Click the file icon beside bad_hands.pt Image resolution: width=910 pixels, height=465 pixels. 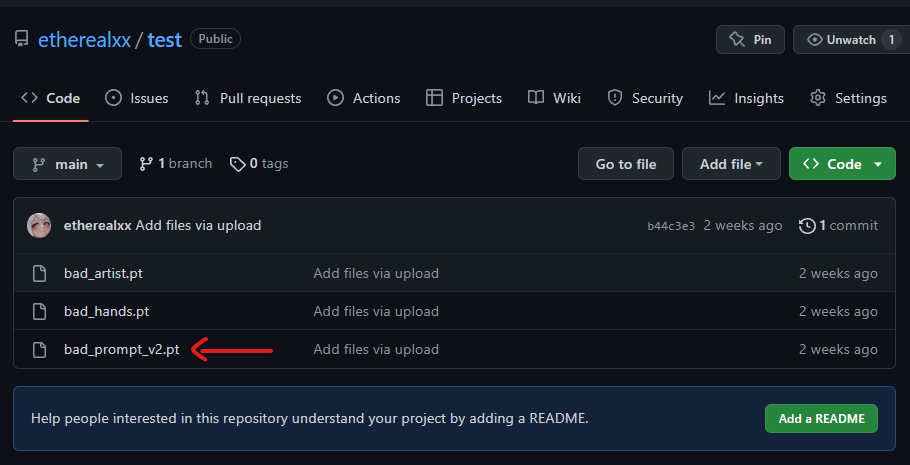tap(40, 311)
